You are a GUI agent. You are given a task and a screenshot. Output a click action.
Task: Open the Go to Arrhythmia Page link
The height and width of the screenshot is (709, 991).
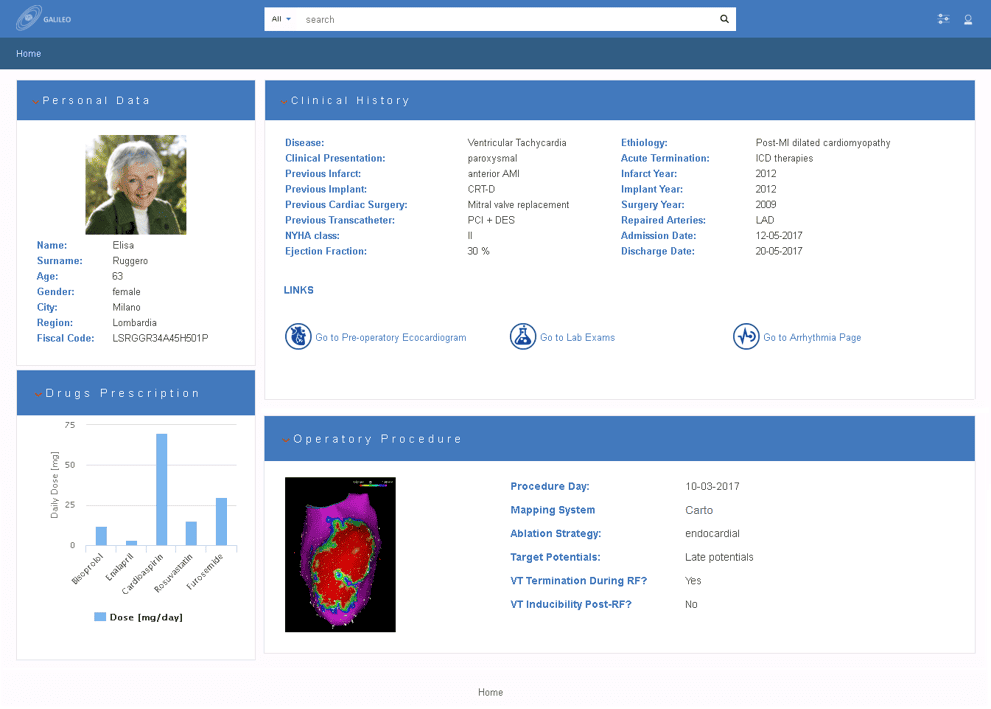click(x=811, y=338)
